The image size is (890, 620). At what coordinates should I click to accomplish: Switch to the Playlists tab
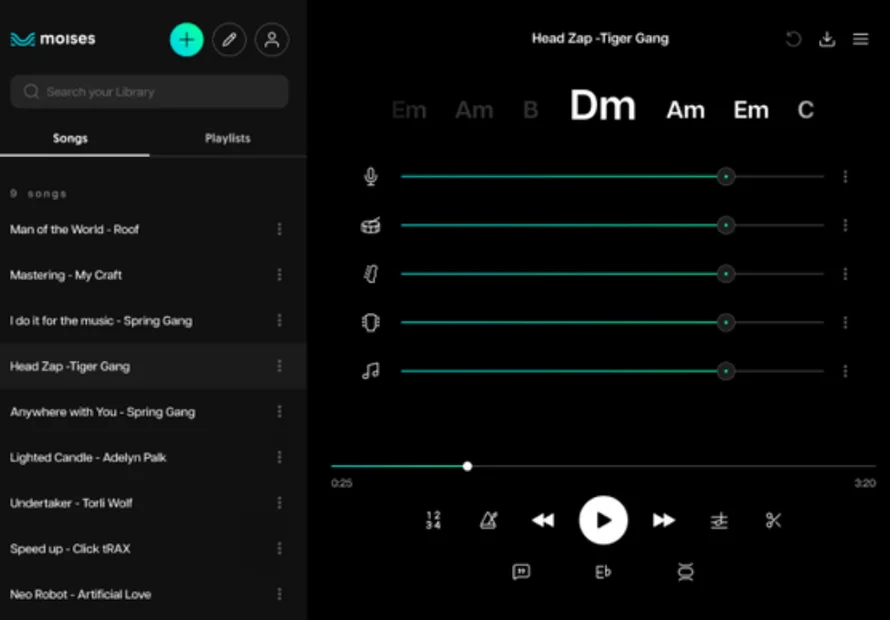[227, 138]
